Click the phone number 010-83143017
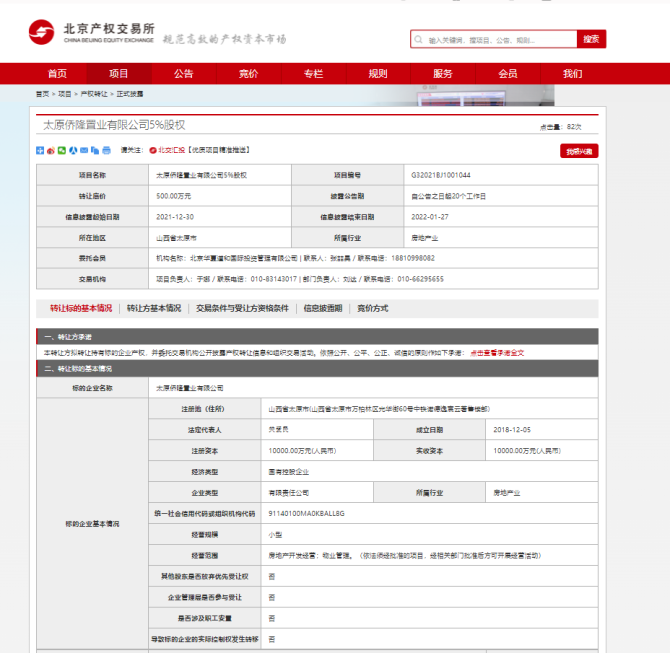The width and height of the screenshot is (670, 653). [273, 279]
